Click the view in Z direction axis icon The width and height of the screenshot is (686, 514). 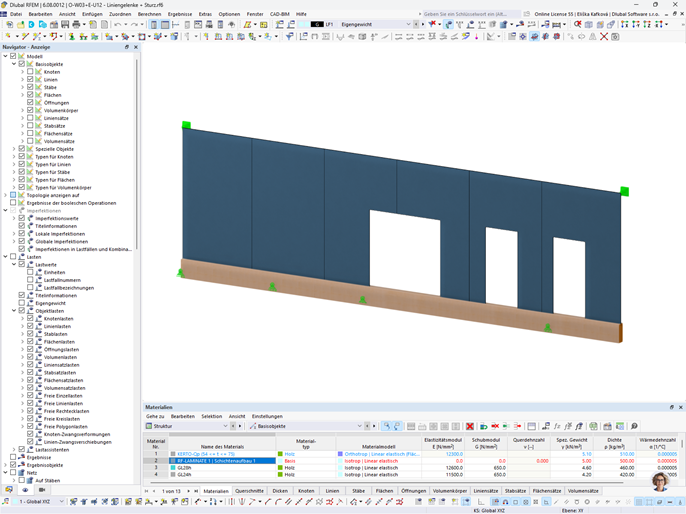(x=648, y=24)
